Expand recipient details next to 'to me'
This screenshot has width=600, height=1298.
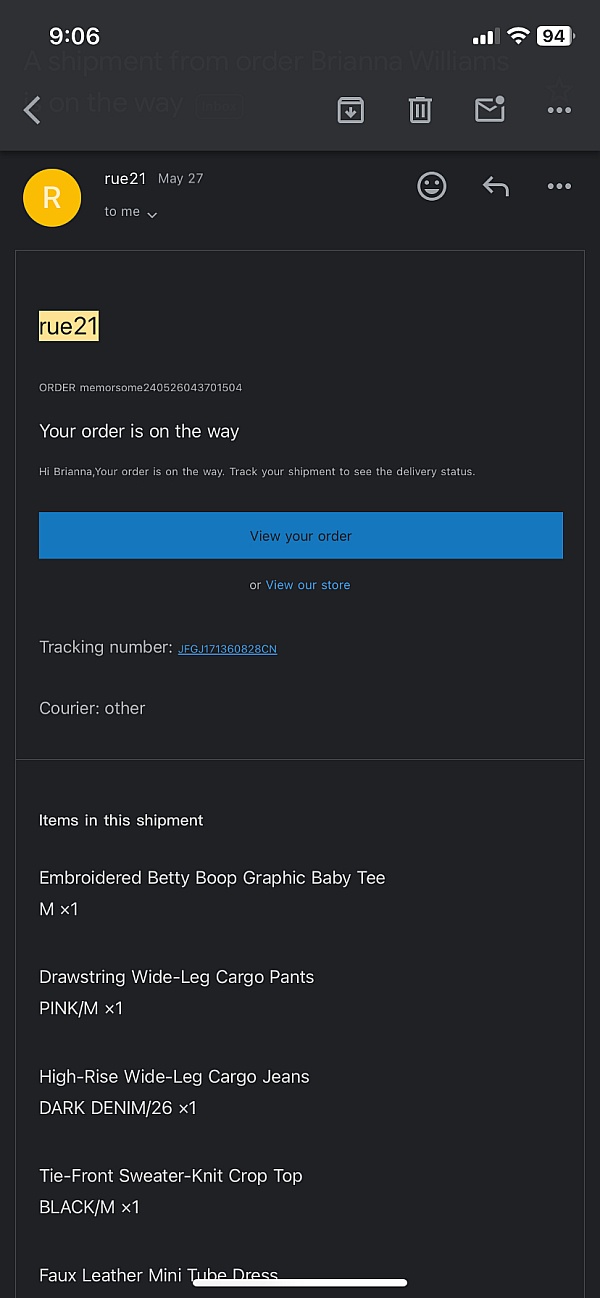pos(152,214)
